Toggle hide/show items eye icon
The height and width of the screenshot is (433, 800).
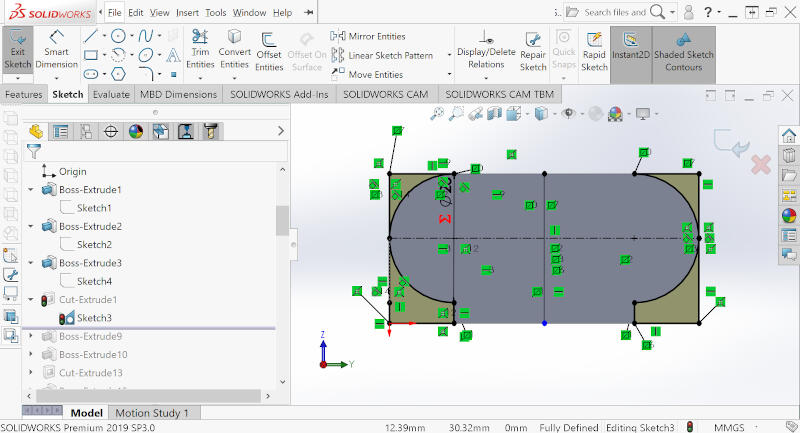point(568,113)
